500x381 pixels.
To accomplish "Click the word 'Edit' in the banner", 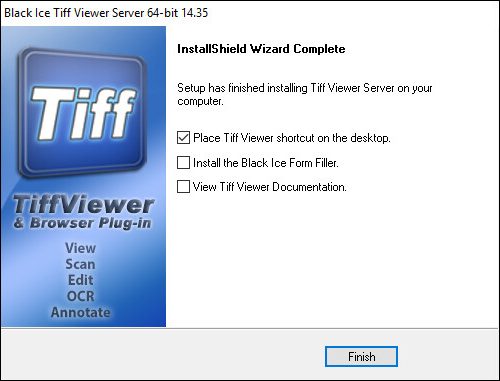I will (x=80, y=280).
